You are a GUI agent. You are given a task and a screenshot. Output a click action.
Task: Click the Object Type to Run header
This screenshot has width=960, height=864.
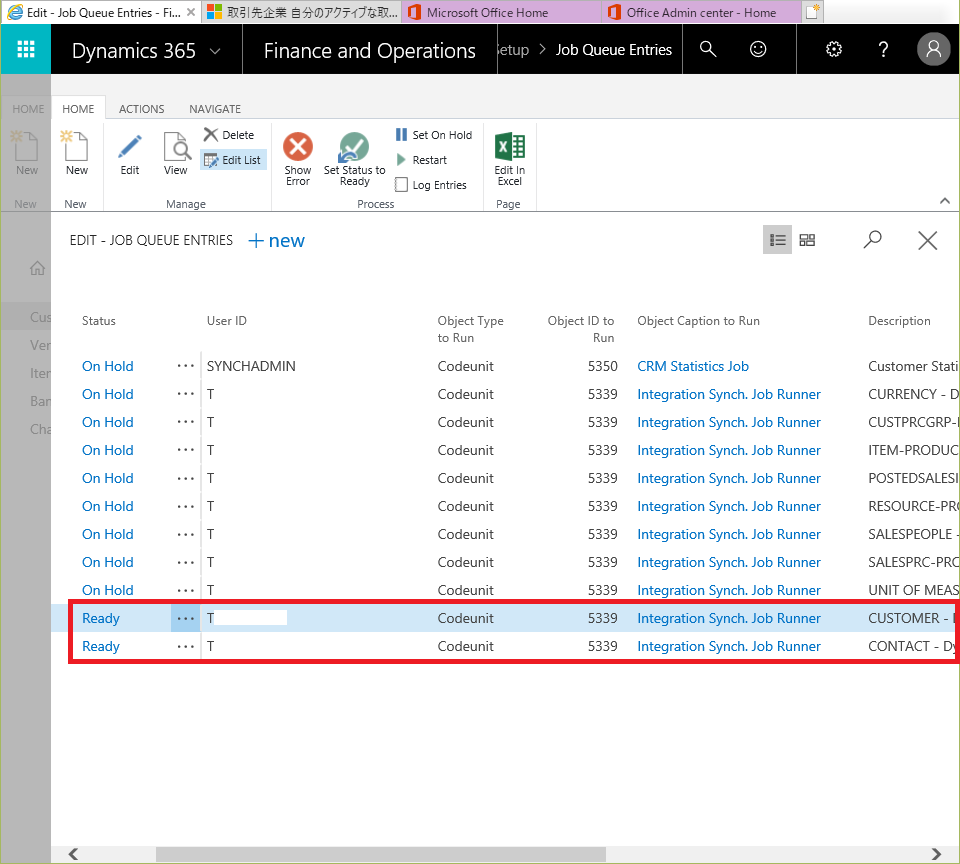(x=470, y=329)
